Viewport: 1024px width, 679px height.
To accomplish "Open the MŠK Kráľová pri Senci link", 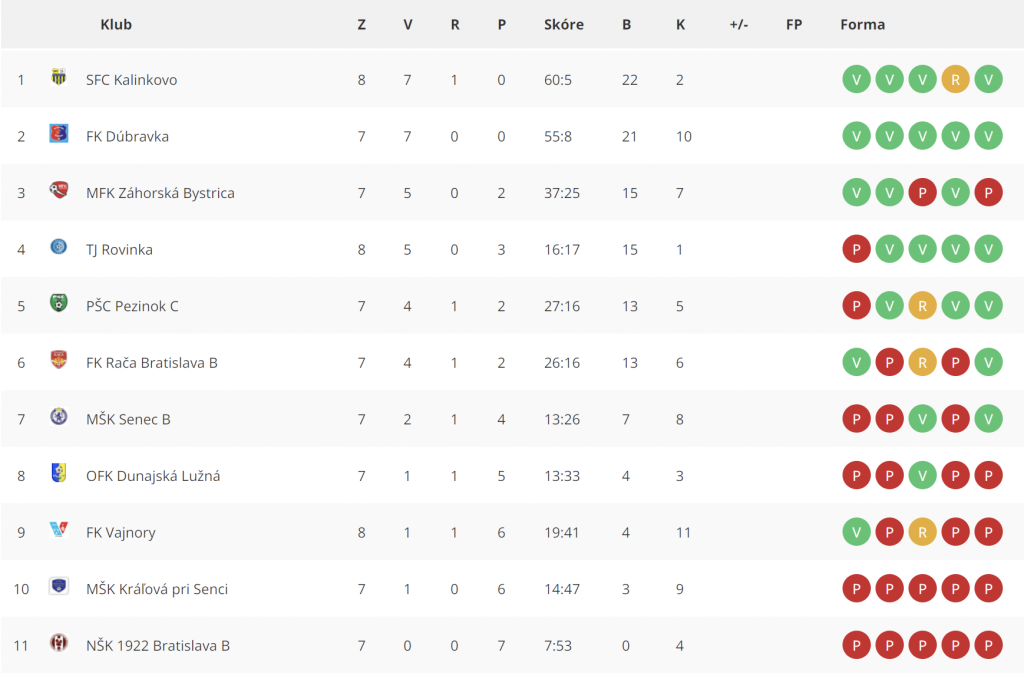I will click(x=157, y=589).
